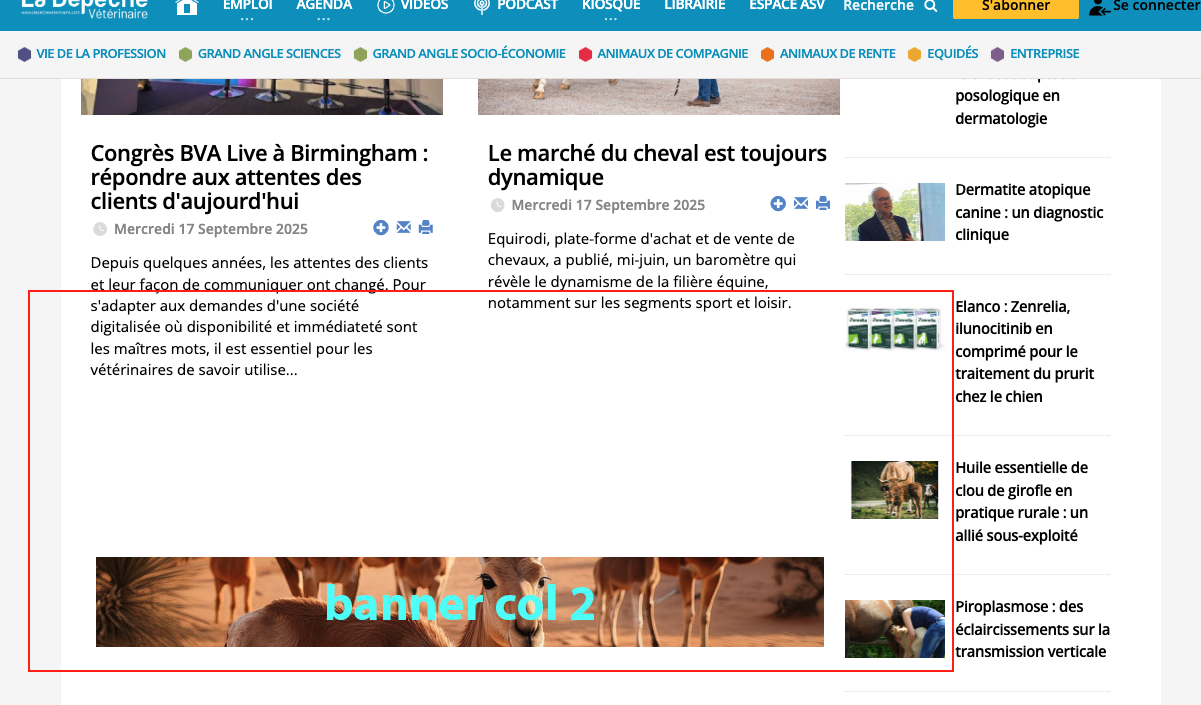
Task: Click the user icon beside Se connecter
Action: pyautogui.click(x=1098, y=8)
